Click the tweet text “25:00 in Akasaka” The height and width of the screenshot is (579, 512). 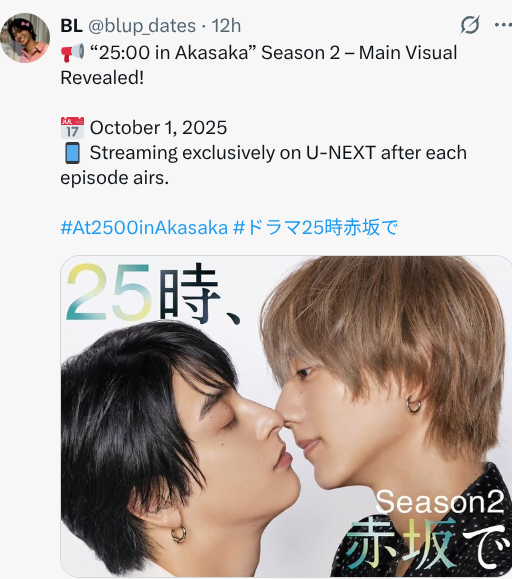(x=173, y=52)
